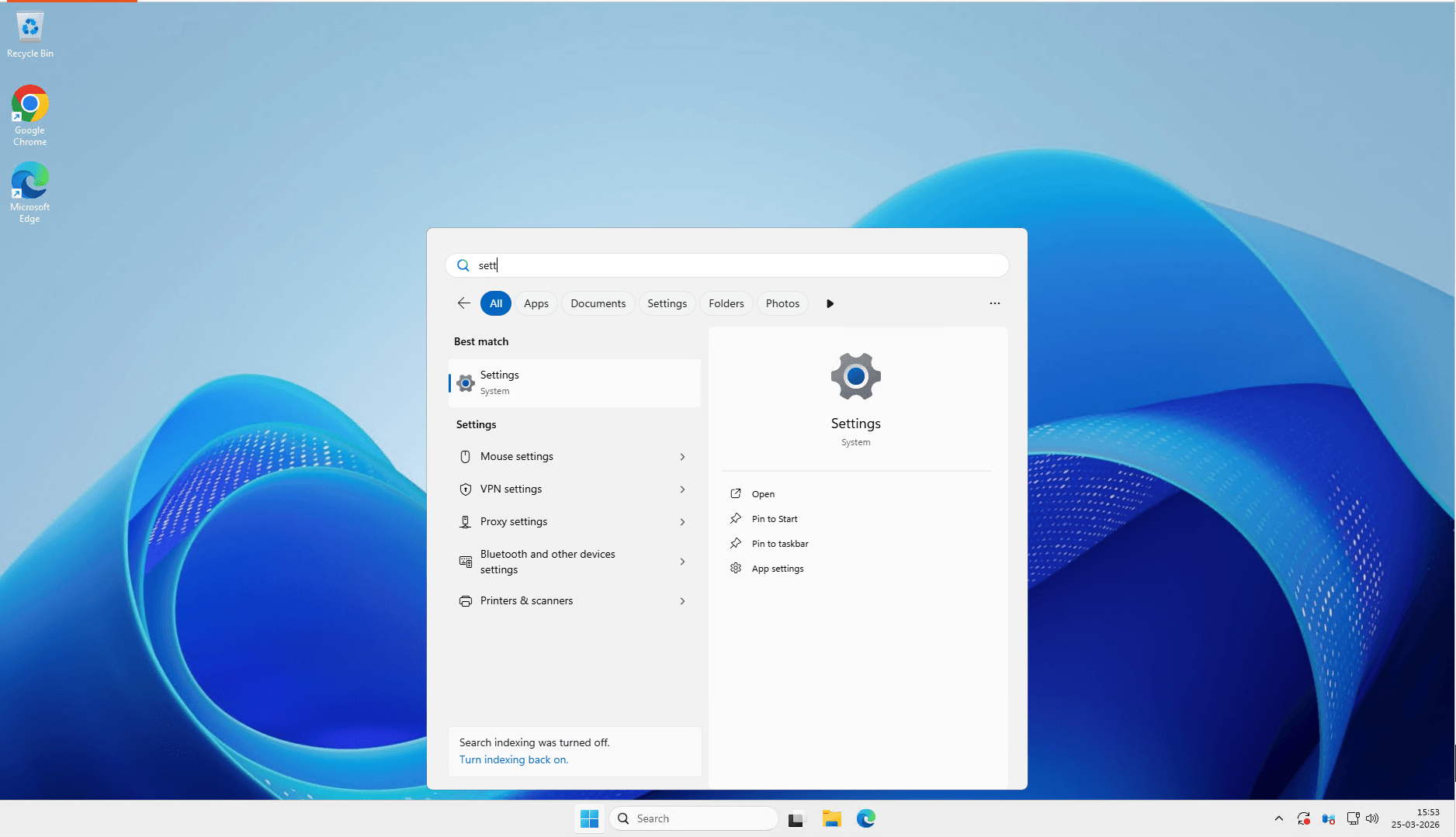
Task: Select 'Bluetooth and other devices settings' result text
Action: [x=548, y=562]
